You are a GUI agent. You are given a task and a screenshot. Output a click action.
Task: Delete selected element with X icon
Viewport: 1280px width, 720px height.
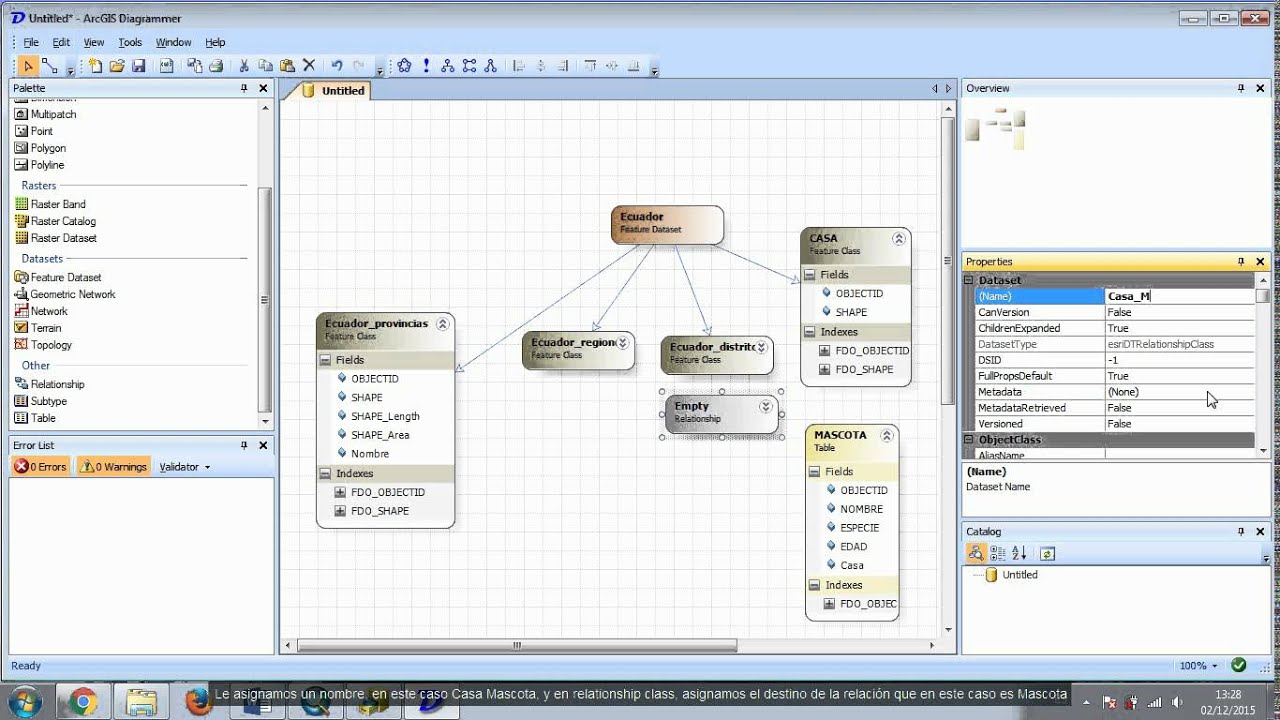click(x=309, y=66)
